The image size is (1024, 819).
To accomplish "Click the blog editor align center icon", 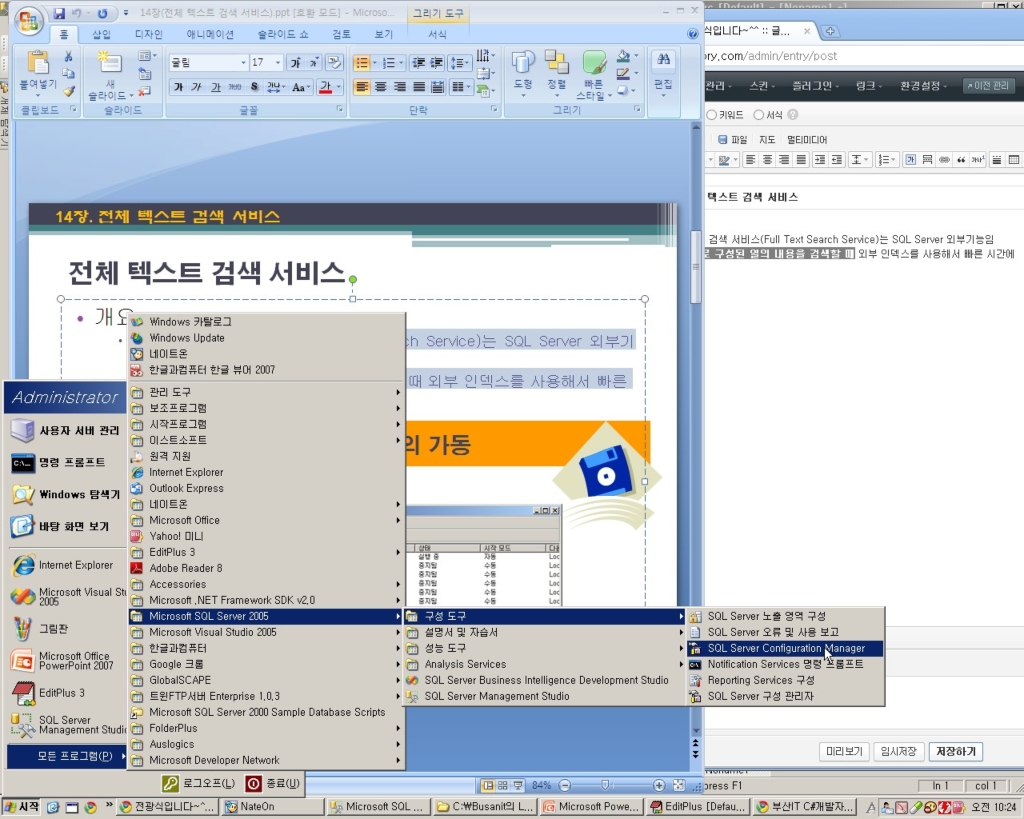I will pos(767,159).
